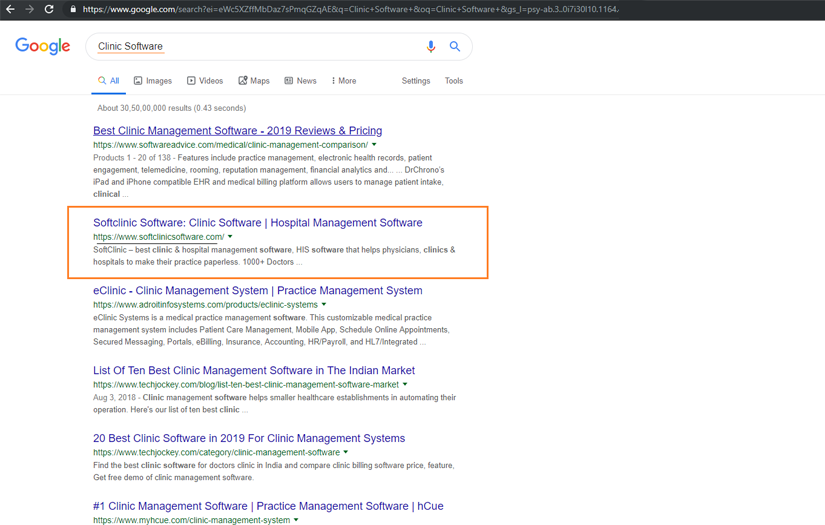Click the padlock icon in address bar

[x=73, y=9]
